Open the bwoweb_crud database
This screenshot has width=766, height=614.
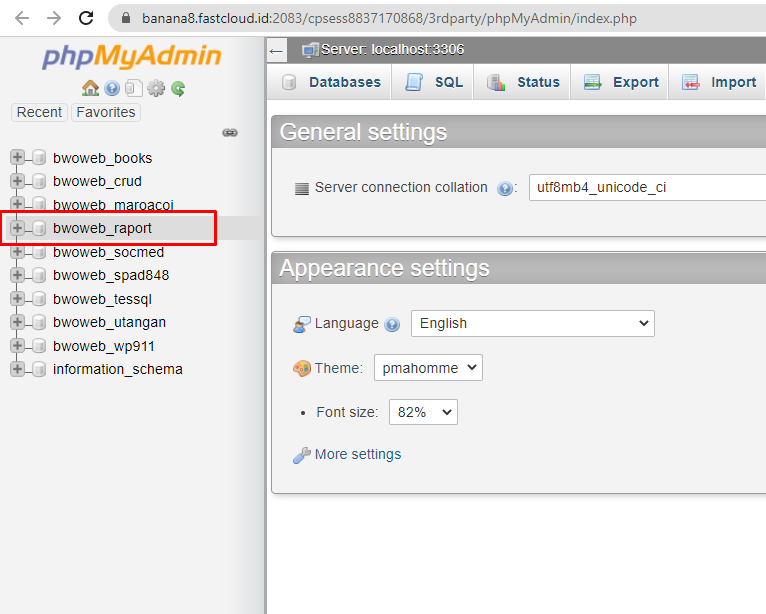click(97, 181)
